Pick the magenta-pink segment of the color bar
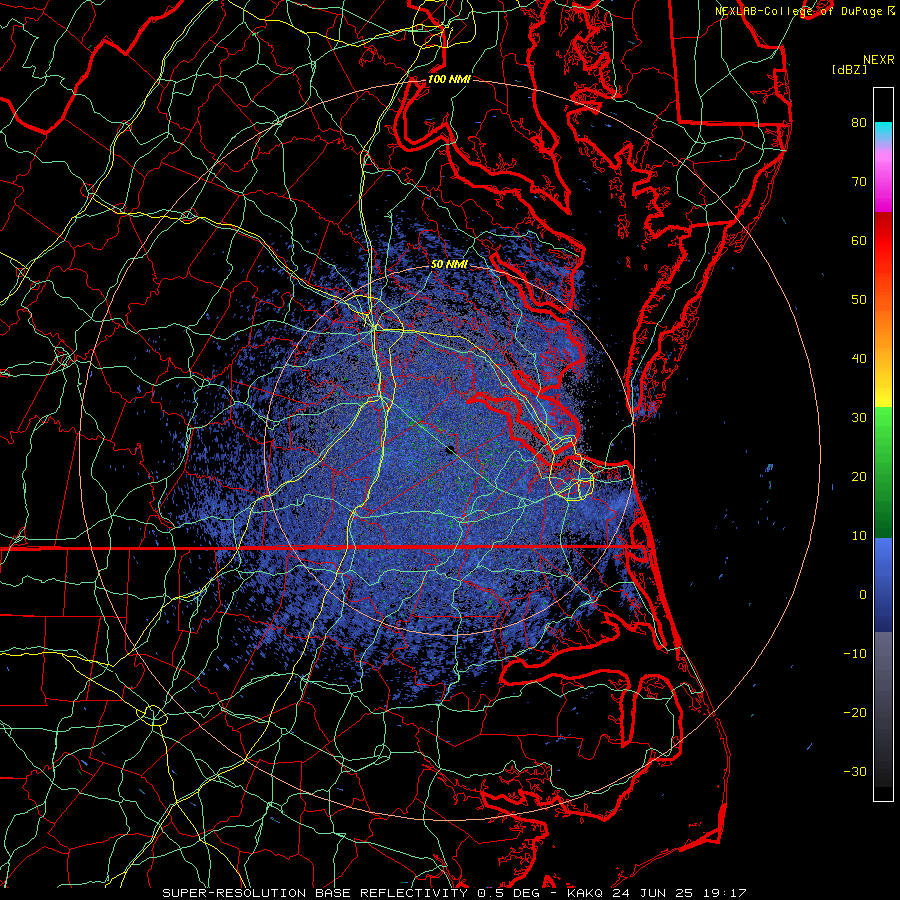The width and height of the screenshot is (900, 900). tap(883, 181)
